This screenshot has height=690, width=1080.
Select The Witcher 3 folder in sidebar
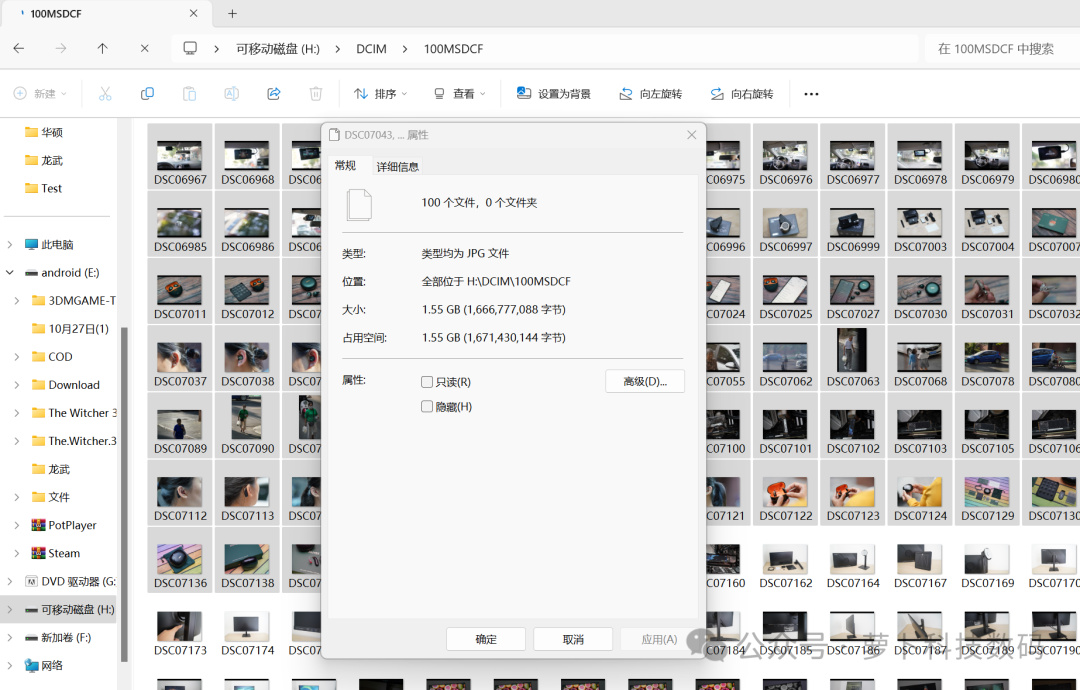pyautogui.click(x=74, y=412)
